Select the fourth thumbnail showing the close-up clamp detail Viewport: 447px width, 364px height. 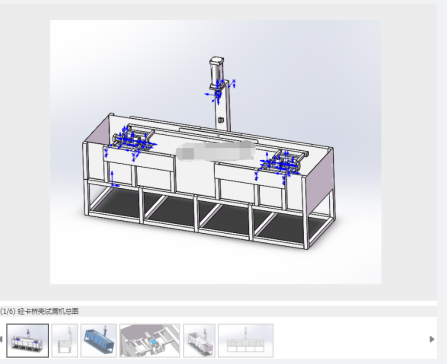coord(150,340)
